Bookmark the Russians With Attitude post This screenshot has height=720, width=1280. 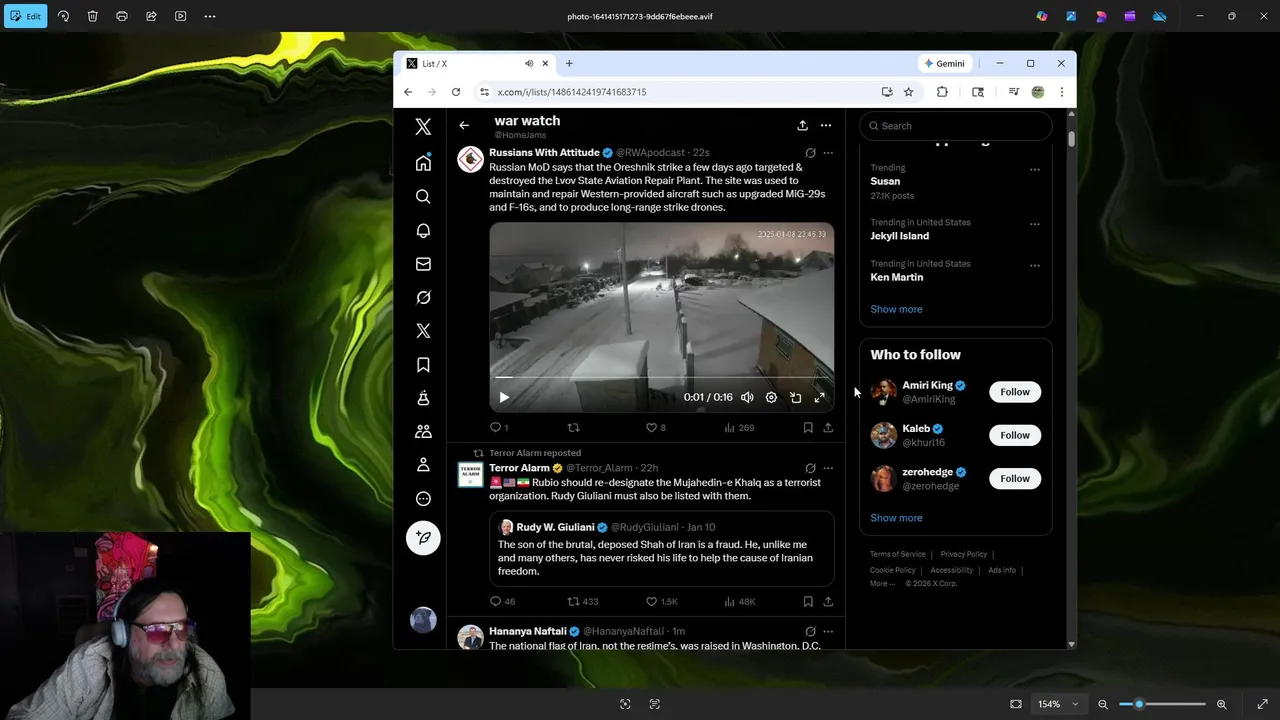[808, 427]
